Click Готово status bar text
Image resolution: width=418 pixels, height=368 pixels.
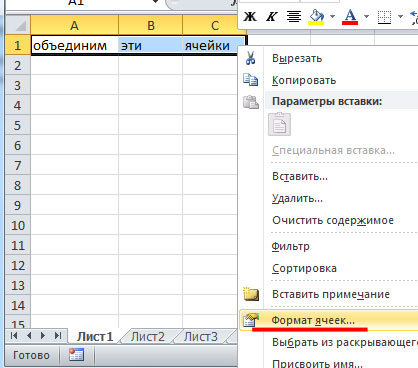(31, 355)
